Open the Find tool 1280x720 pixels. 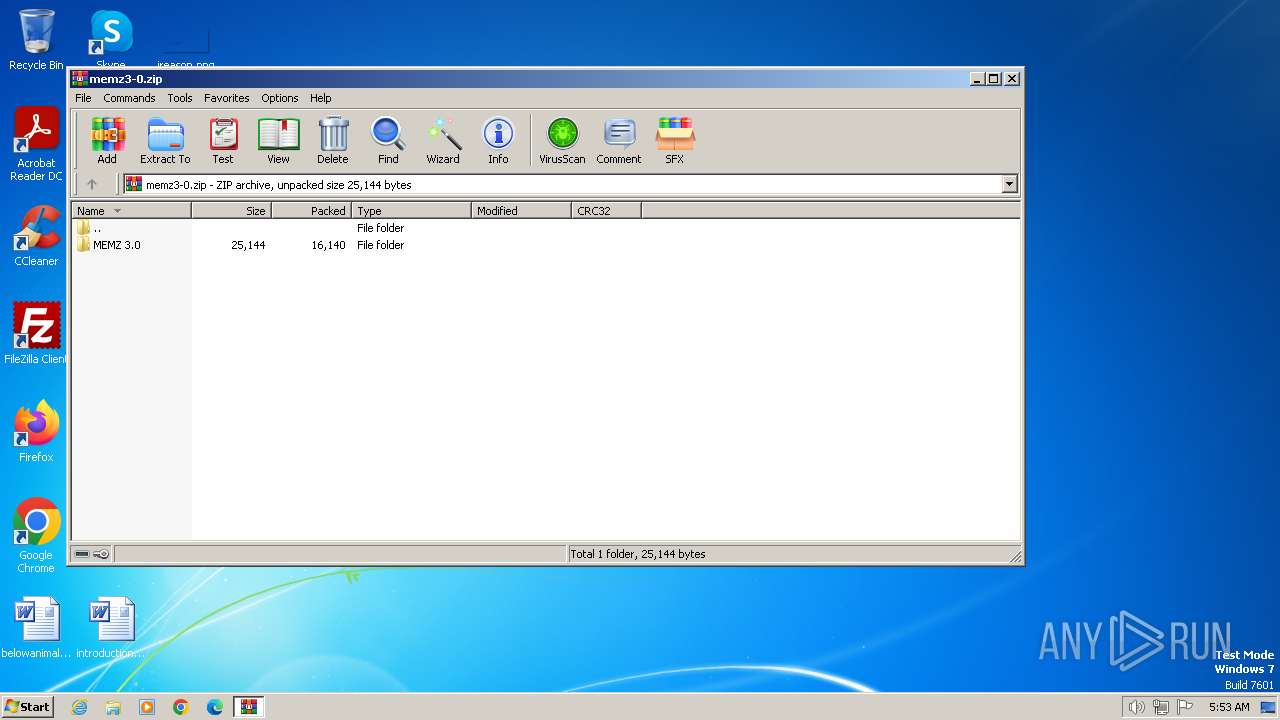[388, 140]
